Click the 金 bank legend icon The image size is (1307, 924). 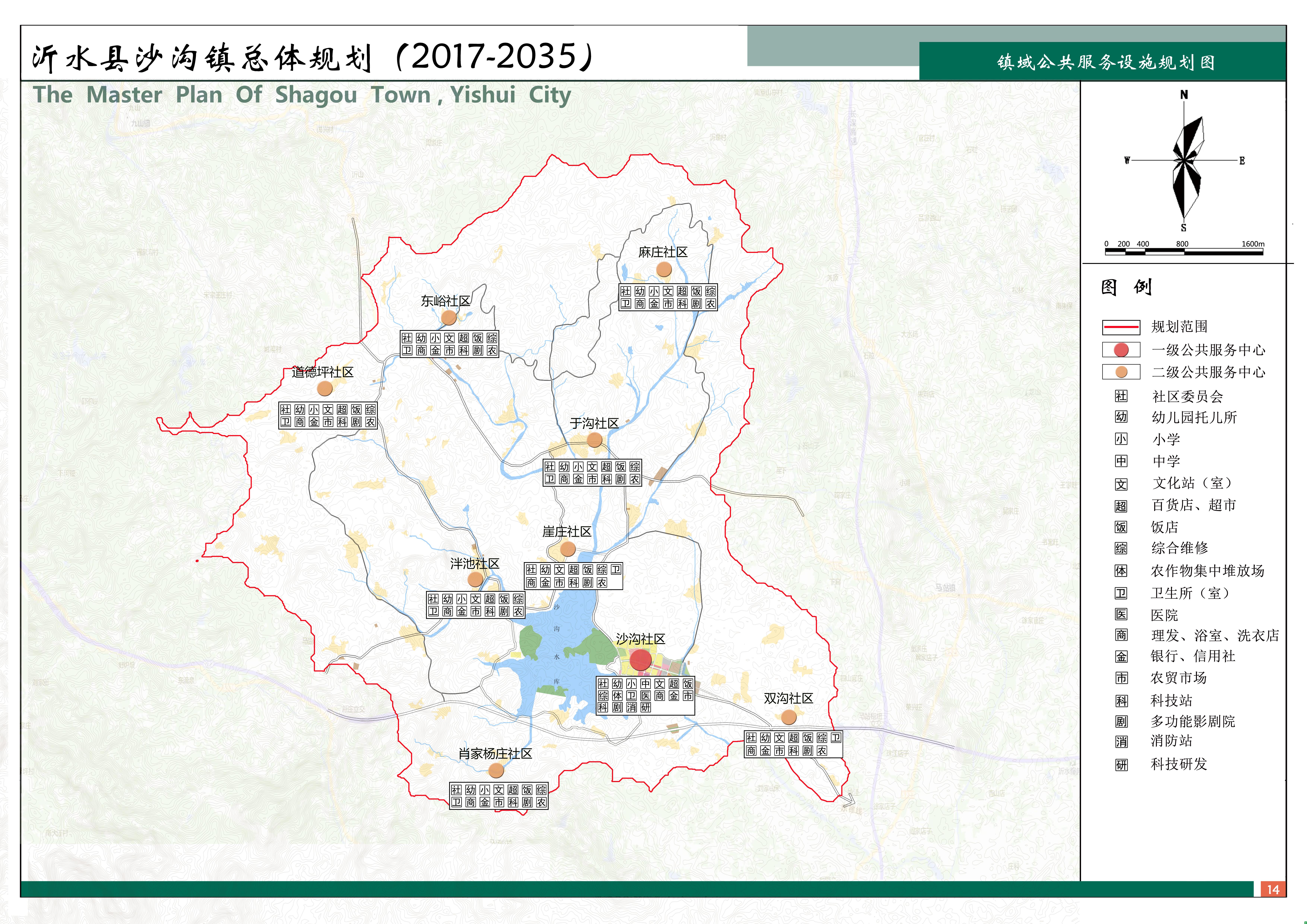1121,656
